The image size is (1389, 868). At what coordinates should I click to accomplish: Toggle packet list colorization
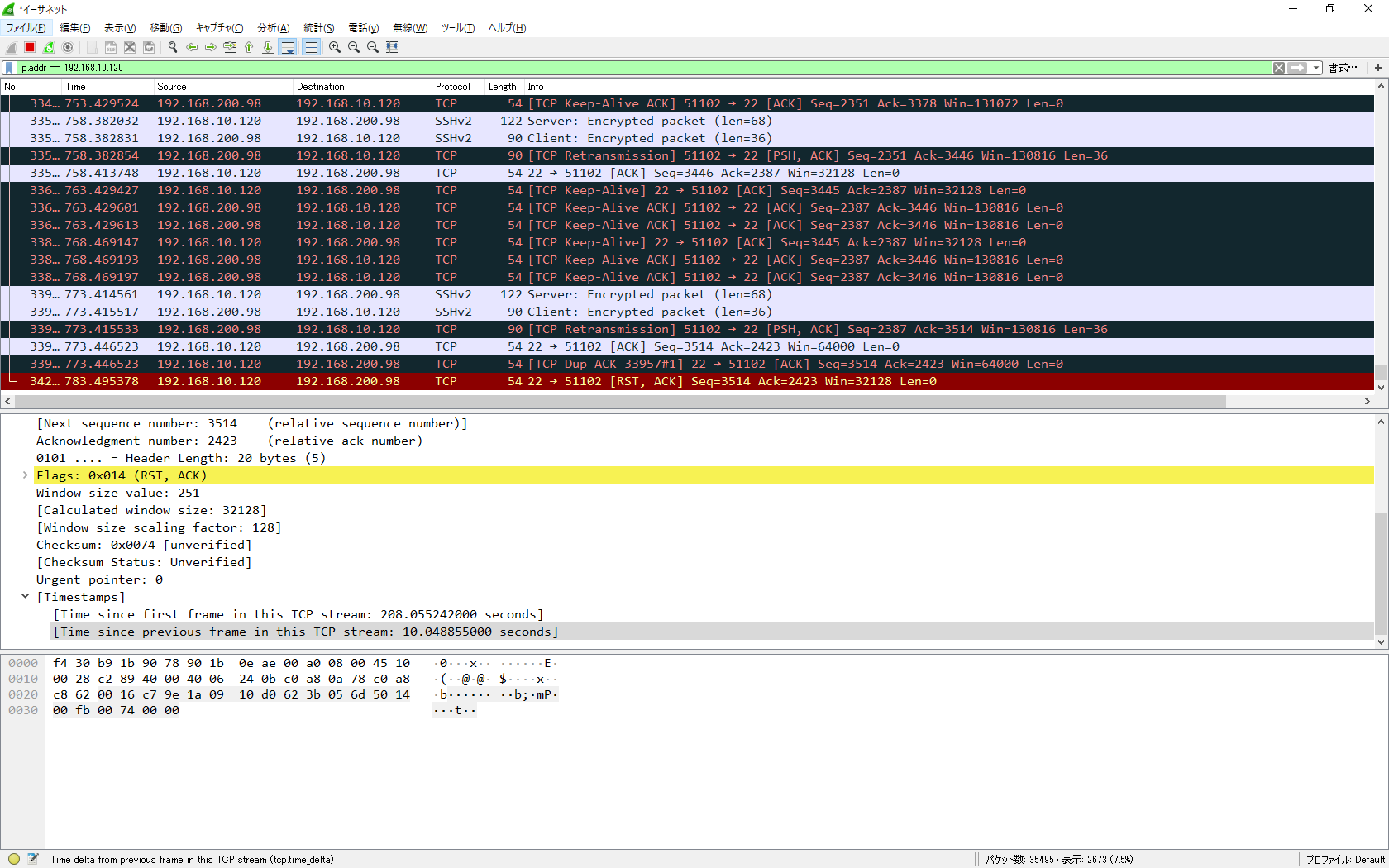click(311, 47)
